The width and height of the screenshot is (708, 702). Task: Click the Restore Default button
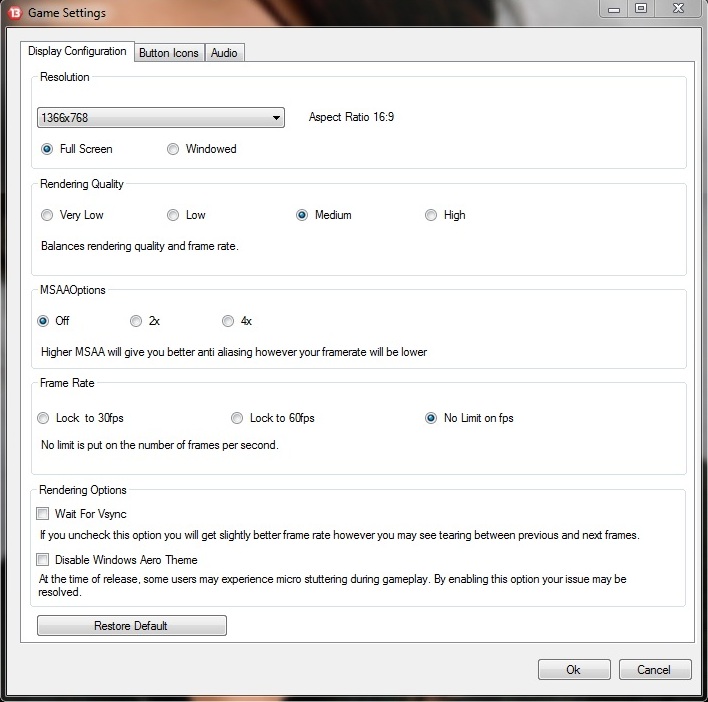tap(132, 626)
